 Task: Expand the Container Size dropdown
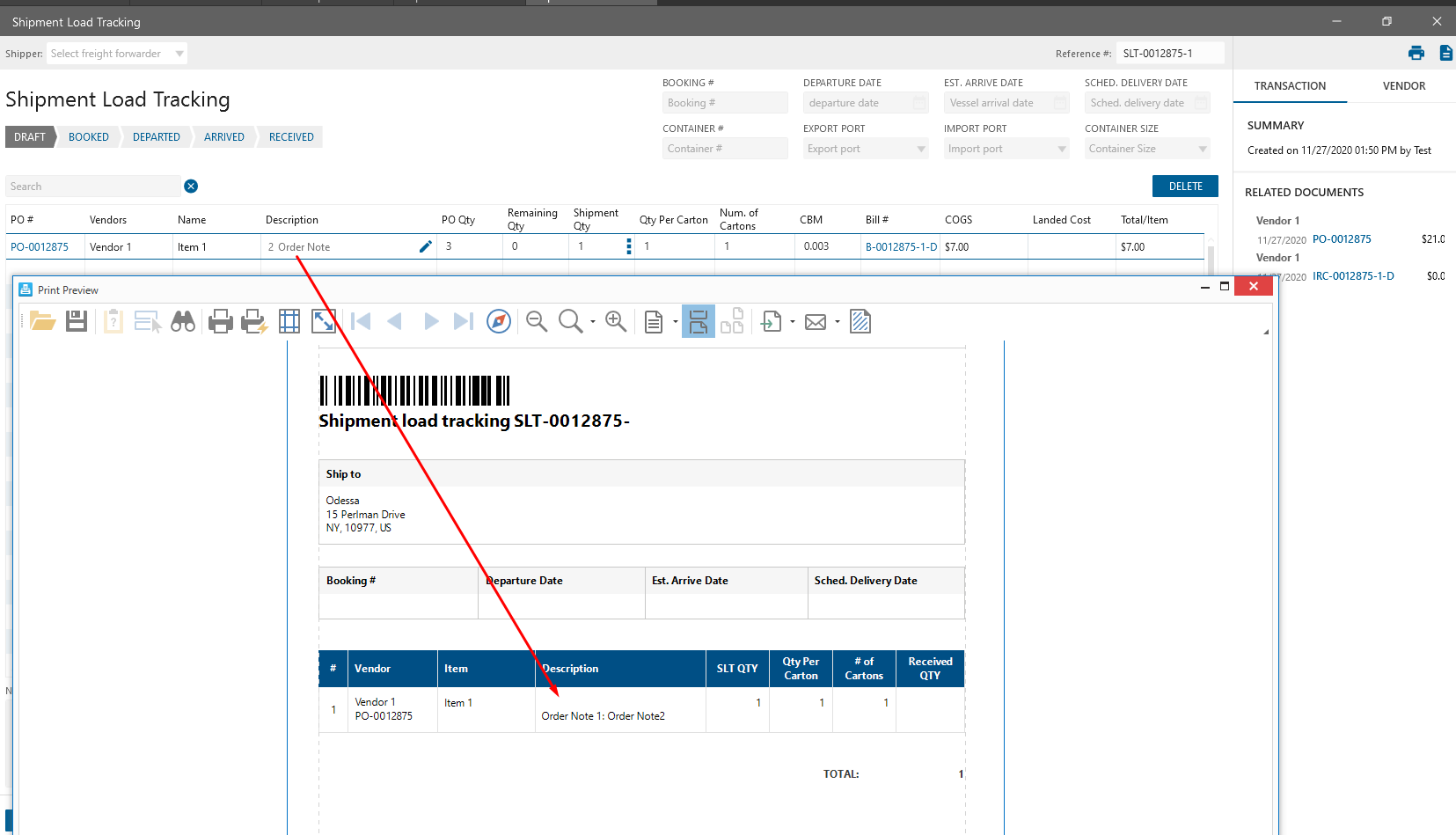click(x=1203, y=149)
